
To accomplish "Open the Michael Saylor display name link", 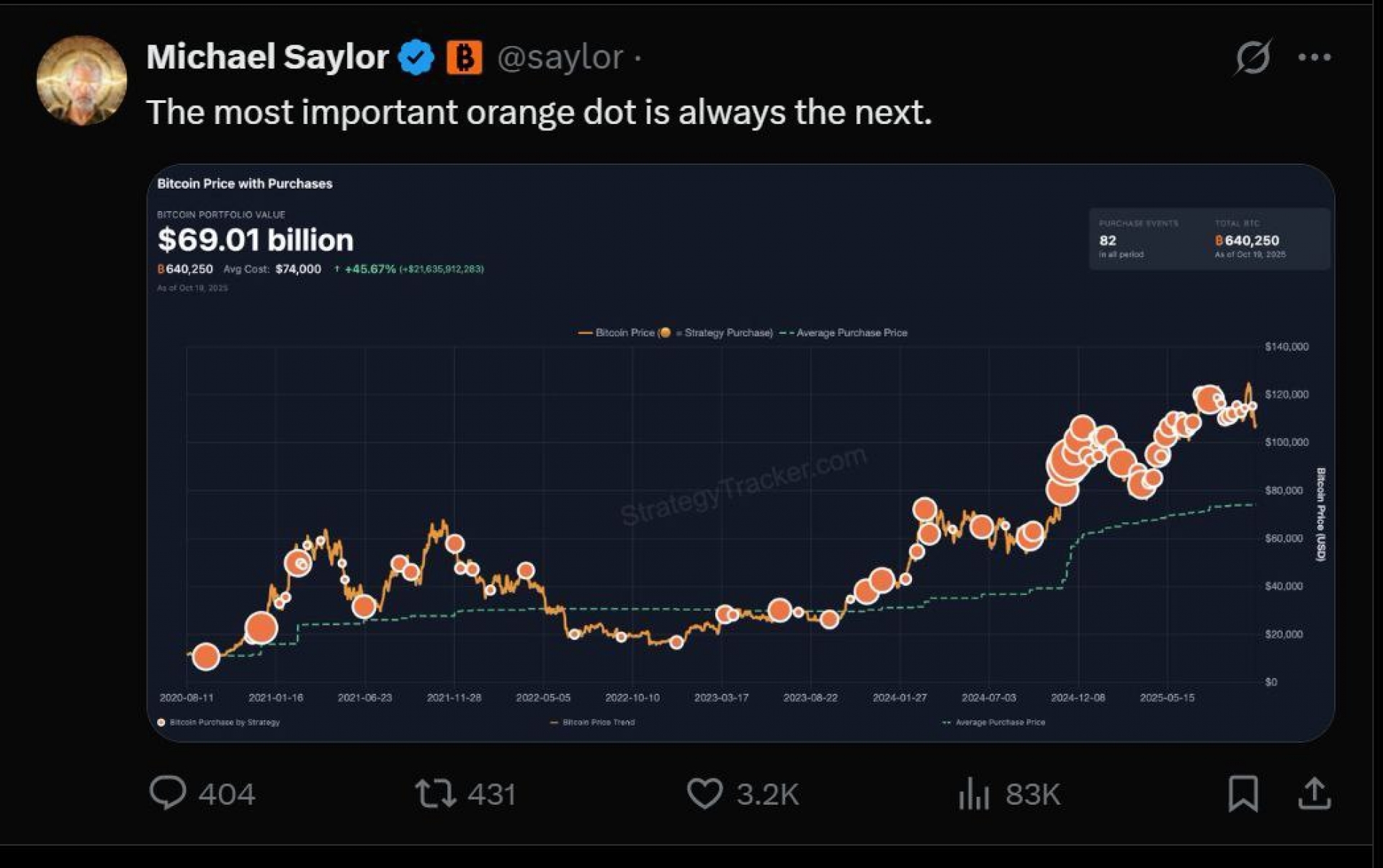I will pyautogui.click(x=267, y=57).
